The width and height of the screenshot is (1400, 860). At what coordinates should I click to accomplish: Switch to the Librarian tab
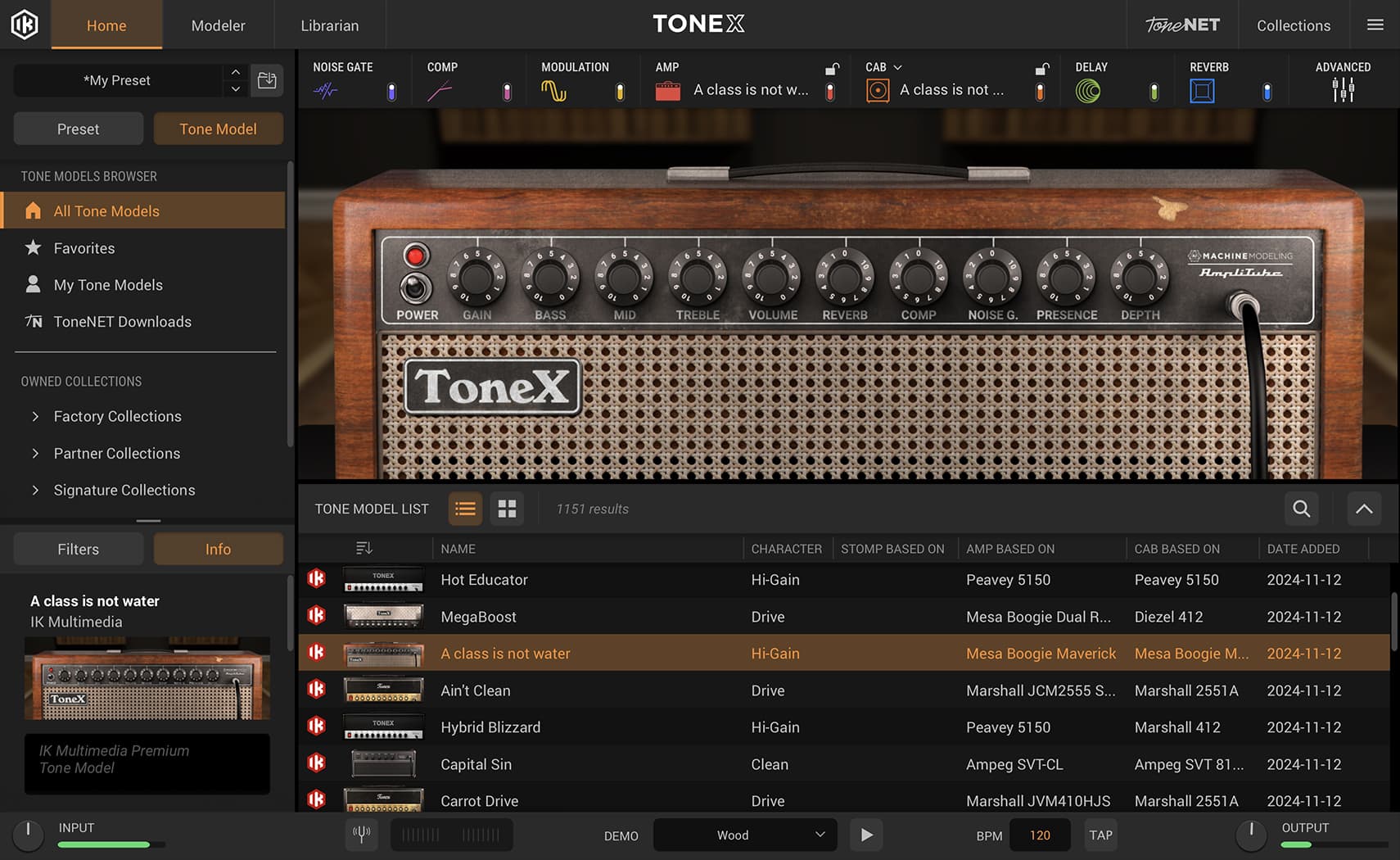[329, 25]
